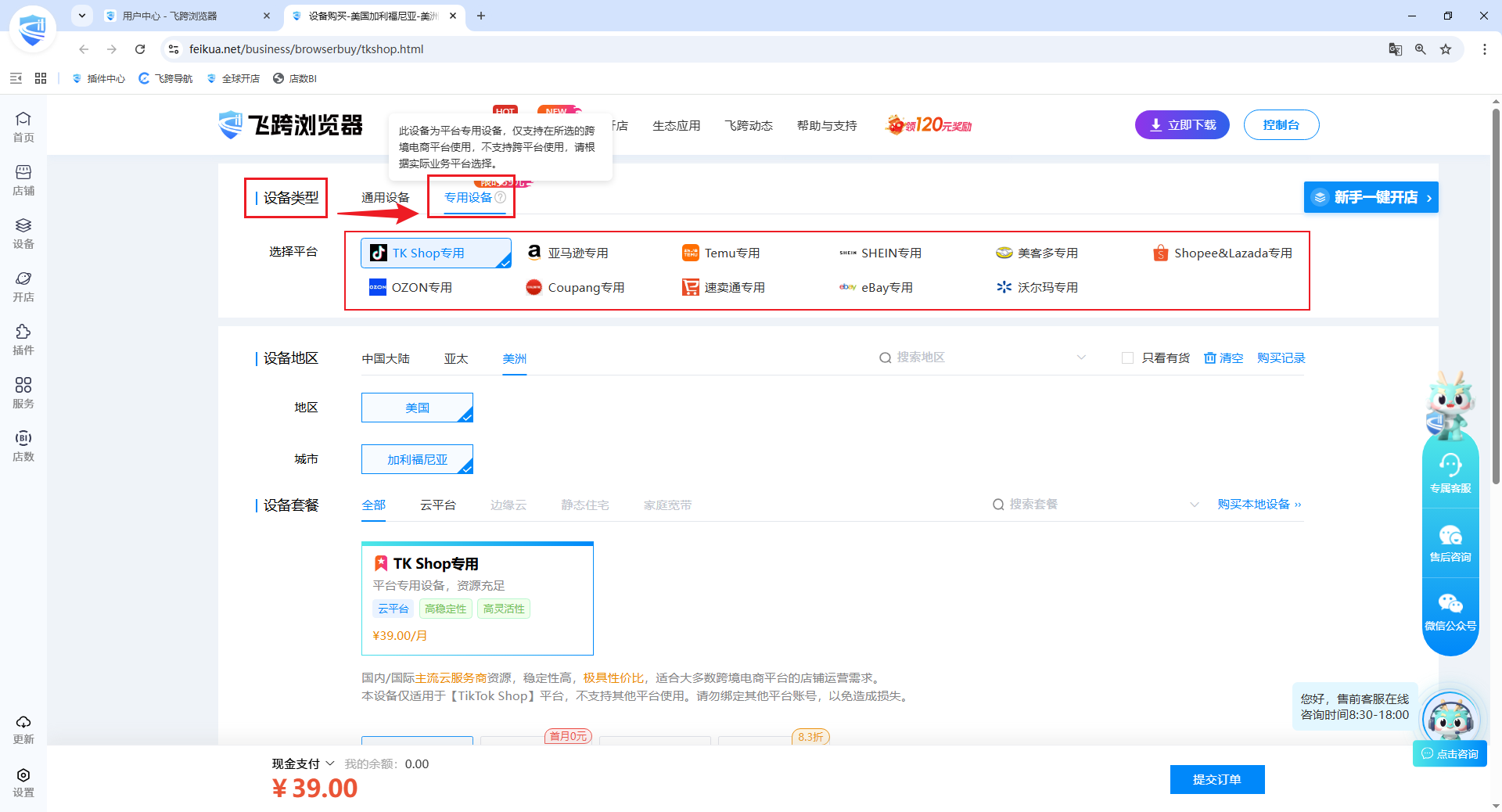Expand the 搜索地区 region dropdown
Screen dimensions: 1502x812
(1081, 357)
